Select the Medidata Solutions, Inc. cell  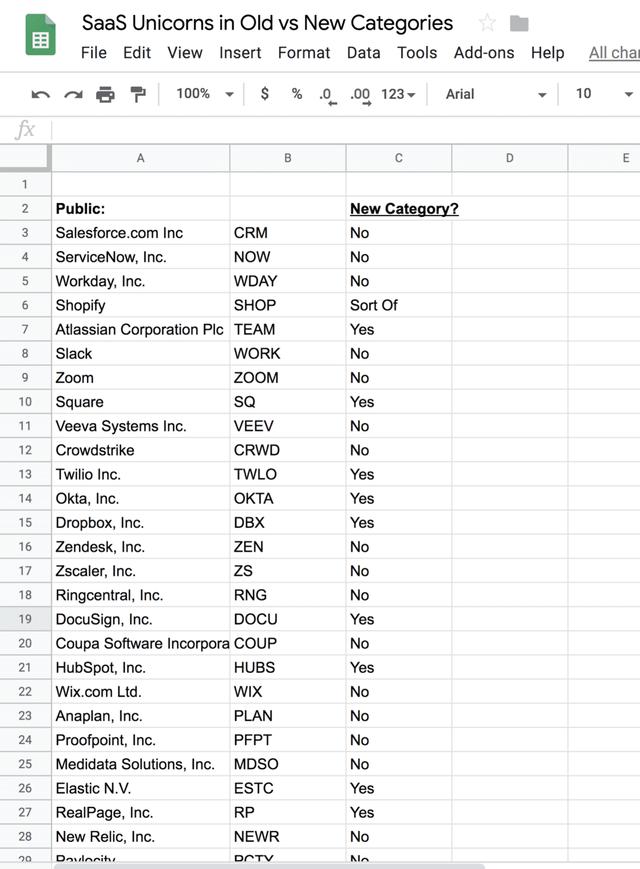[141, 764]
